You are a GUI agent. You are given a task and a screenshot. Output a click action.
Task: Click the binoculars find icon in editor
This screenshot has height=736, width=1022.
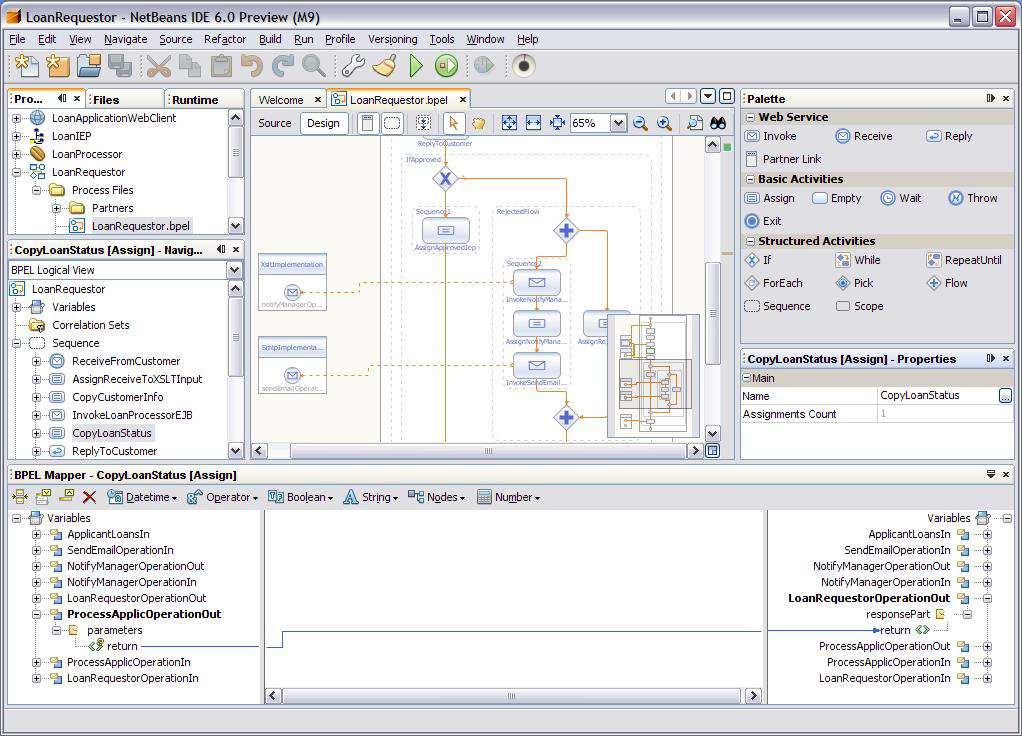pyautogui.click(x=718, y=123)
